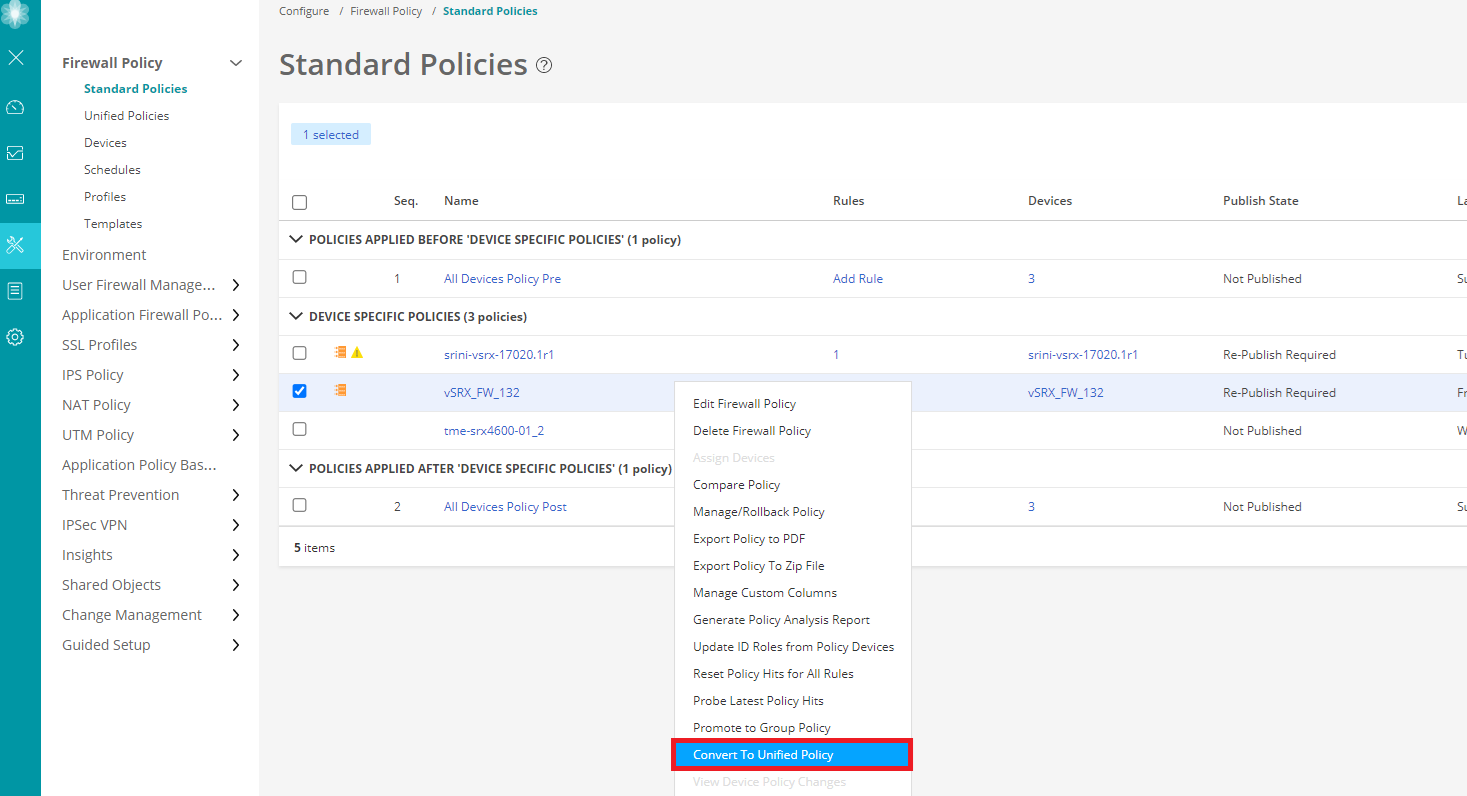Choose Convert To Unified Policy menu item
The width and height of the screenshot is (1467, 796).
click(763, 755)
